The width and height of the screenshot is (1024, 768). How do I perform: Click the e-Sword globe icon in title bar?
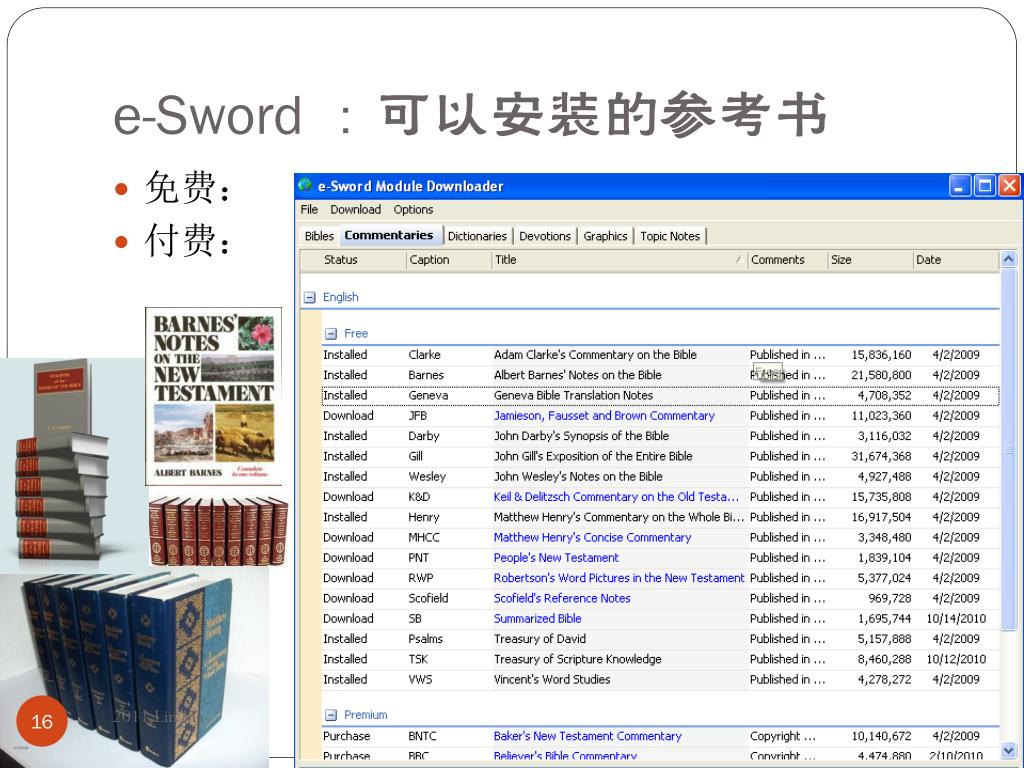(x=305, y=185)
